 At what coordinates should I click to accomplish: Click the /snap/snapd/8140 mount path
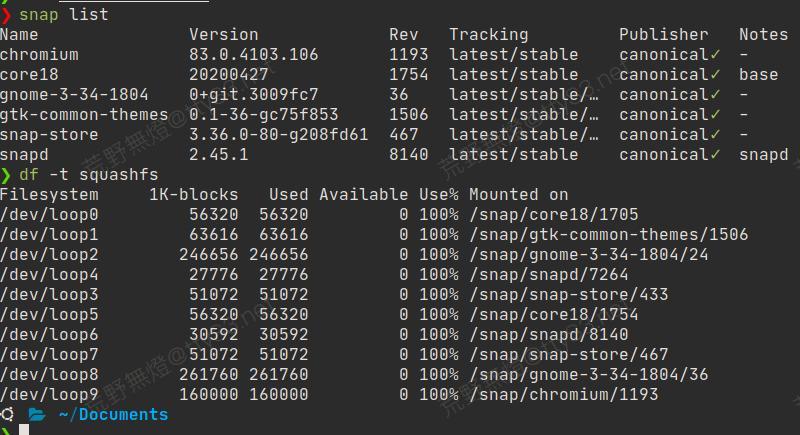point(549,335)
